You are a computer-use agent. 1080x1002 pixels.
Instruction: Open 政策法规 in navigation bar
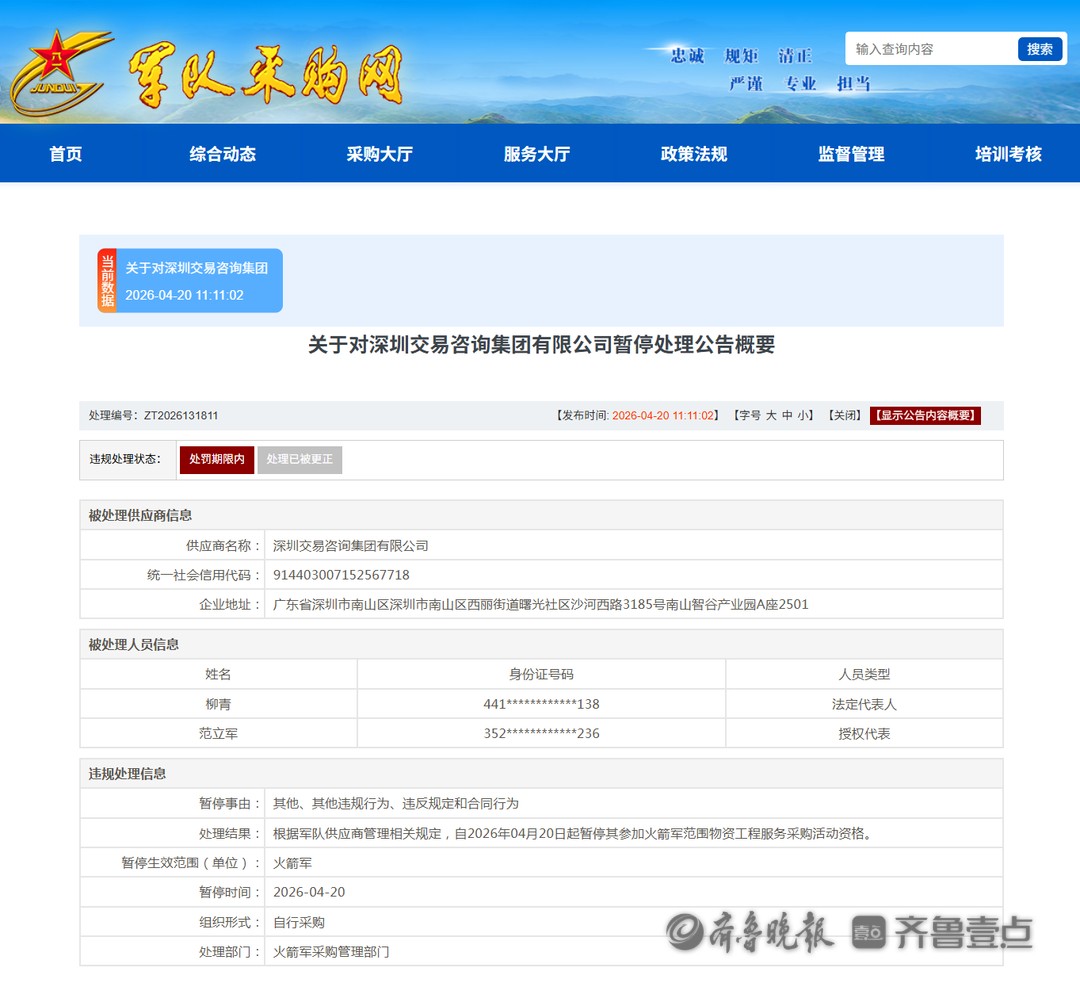tap(694, 154)
